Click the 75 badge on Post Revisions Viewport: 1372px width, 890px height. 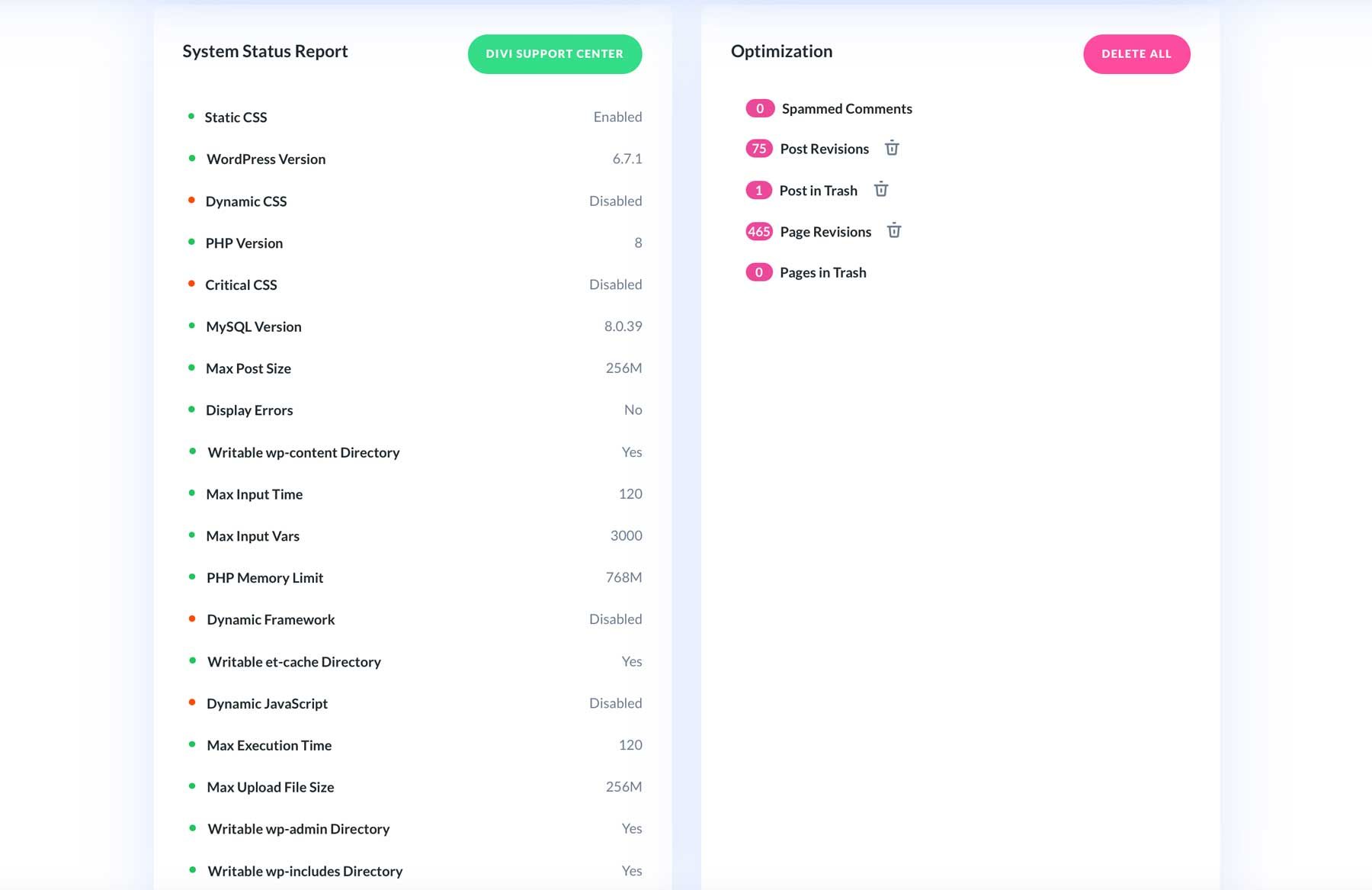click(x=758, y=149)
